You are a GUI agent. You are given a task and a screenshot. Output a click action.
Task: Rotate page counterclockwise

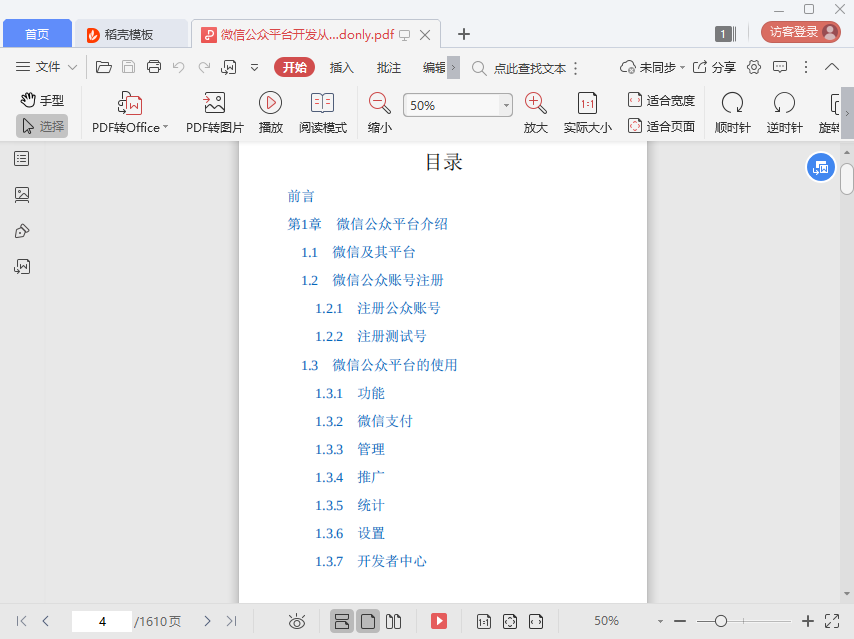click(784, 113)
